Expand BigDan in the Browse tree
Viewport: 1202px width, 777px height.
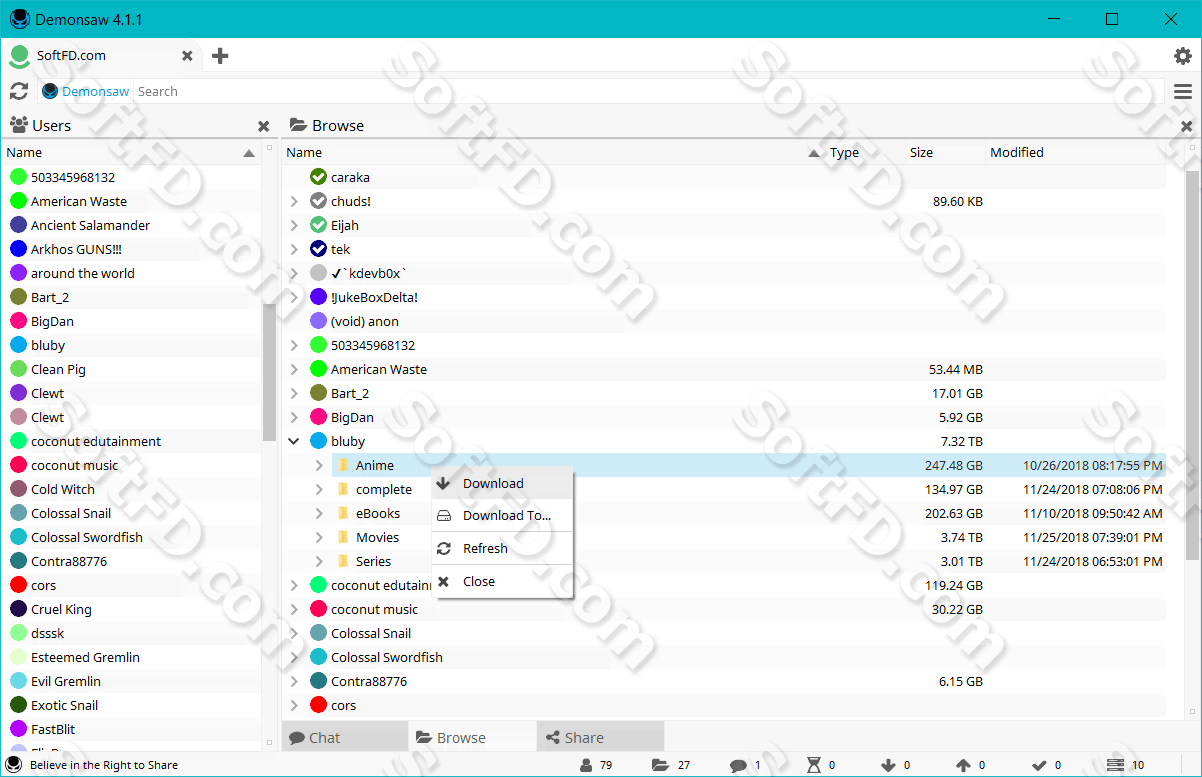click(x=294, y=417)
